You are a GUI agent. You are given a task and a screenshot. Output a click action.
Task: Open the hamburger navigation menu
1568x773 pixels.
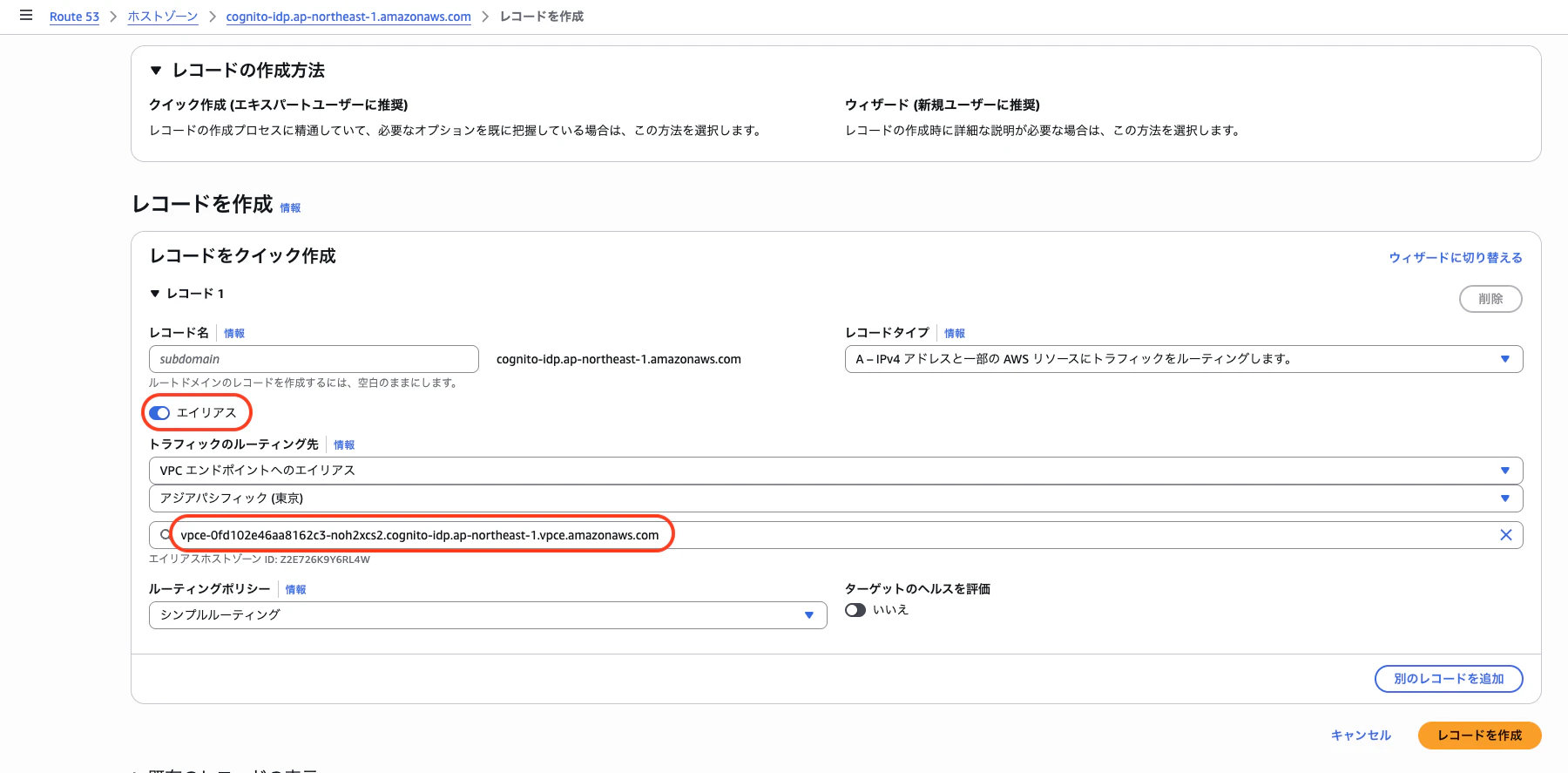[x=26, y=16]
